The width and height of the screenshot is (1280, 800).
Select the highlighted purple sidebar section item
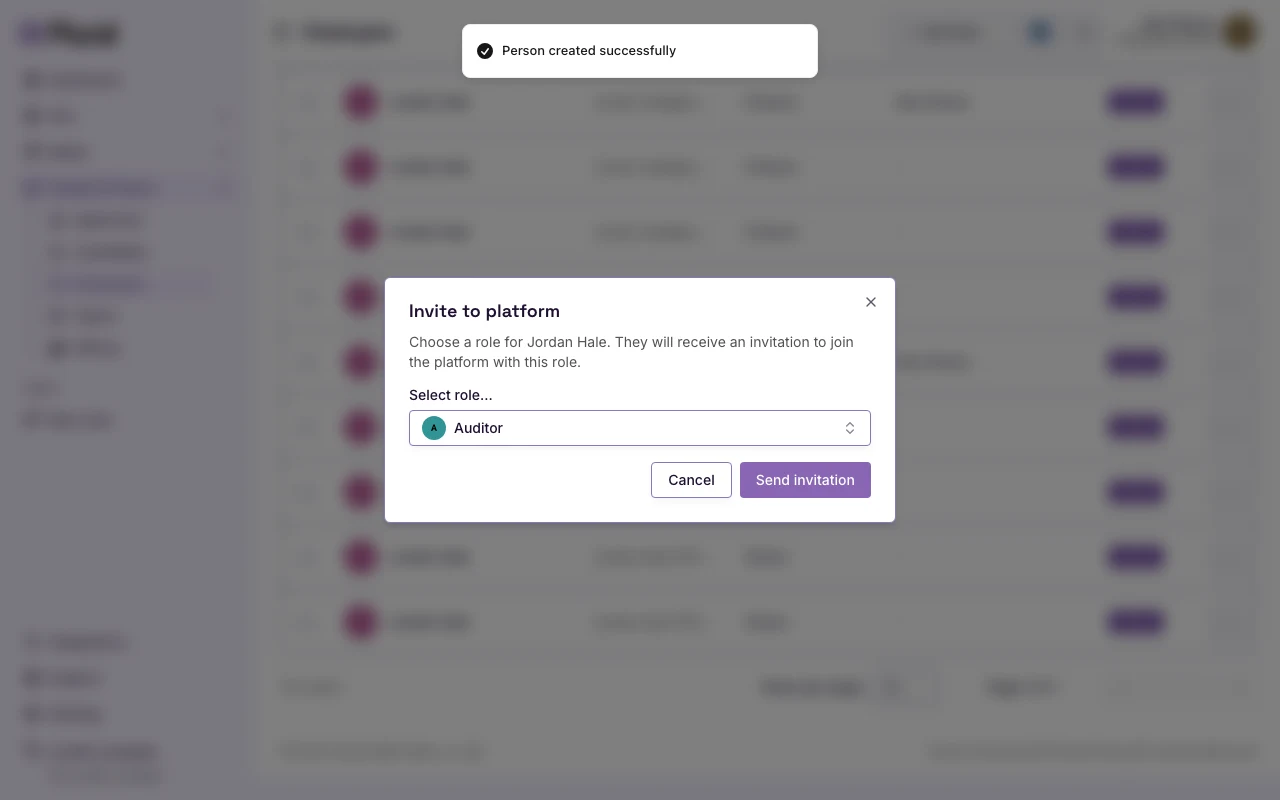(128, 188)
